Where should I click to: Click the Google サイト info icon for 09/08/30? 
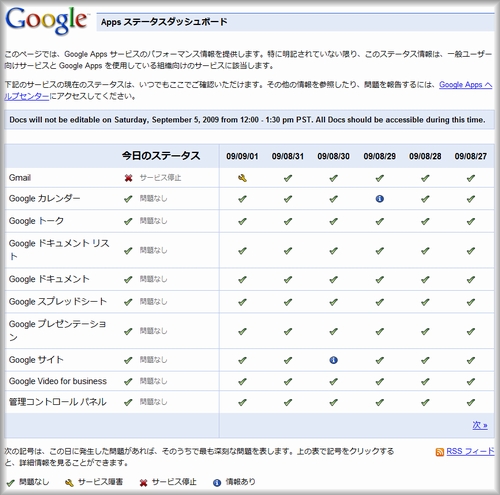tap(334, 360)
